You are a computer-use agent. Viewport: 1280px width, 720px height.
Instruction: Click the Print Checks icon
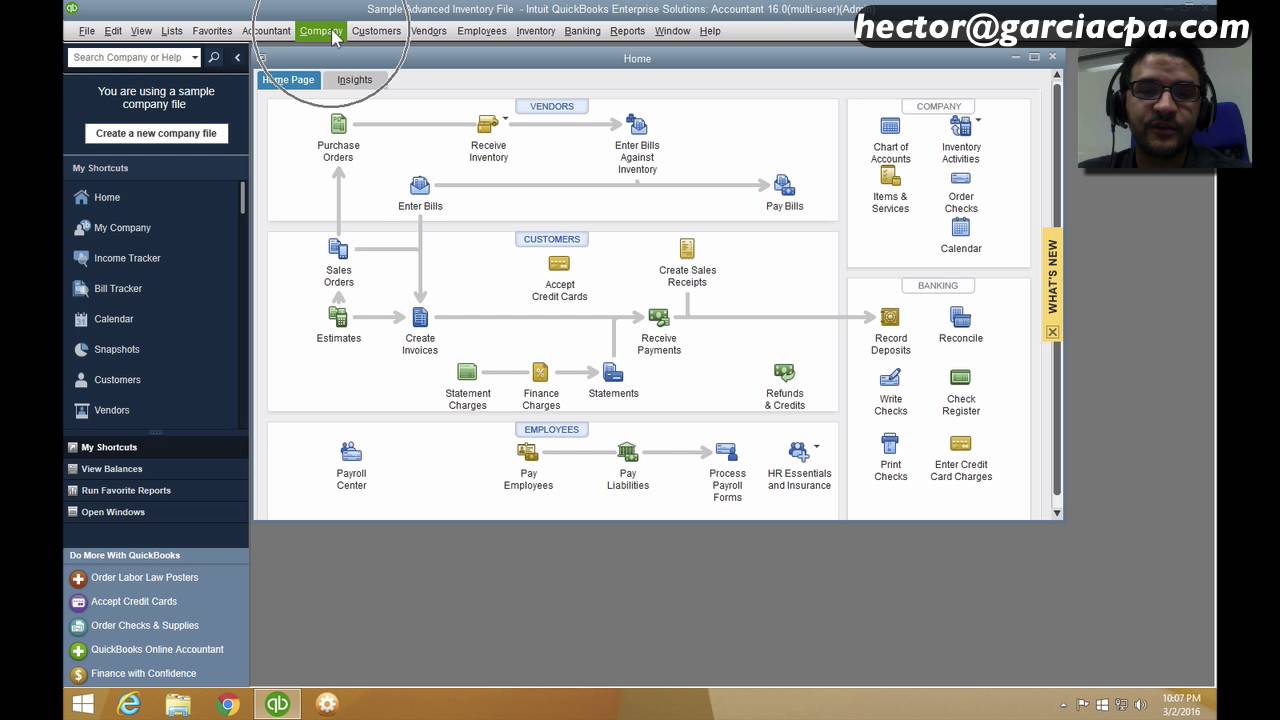(890, 443)
